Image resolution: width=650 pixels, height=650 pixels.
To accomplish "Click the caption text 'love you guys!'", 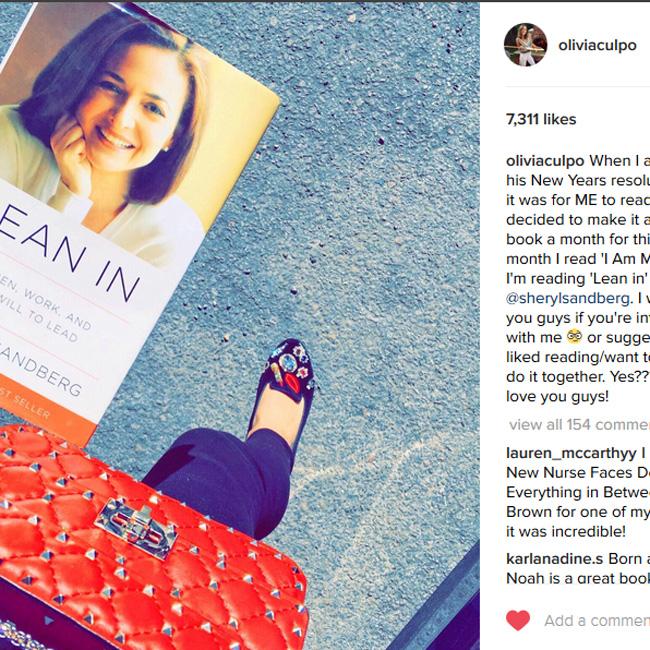I will pos(557,396).
